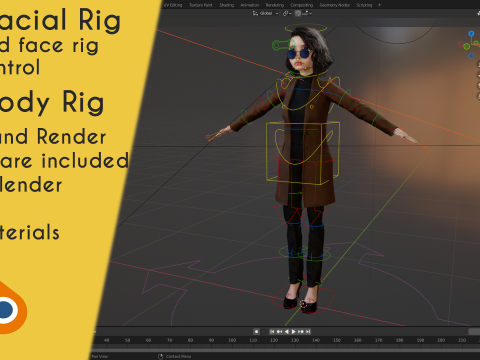Open the Texture Paint workspace tab

point(201,5)
